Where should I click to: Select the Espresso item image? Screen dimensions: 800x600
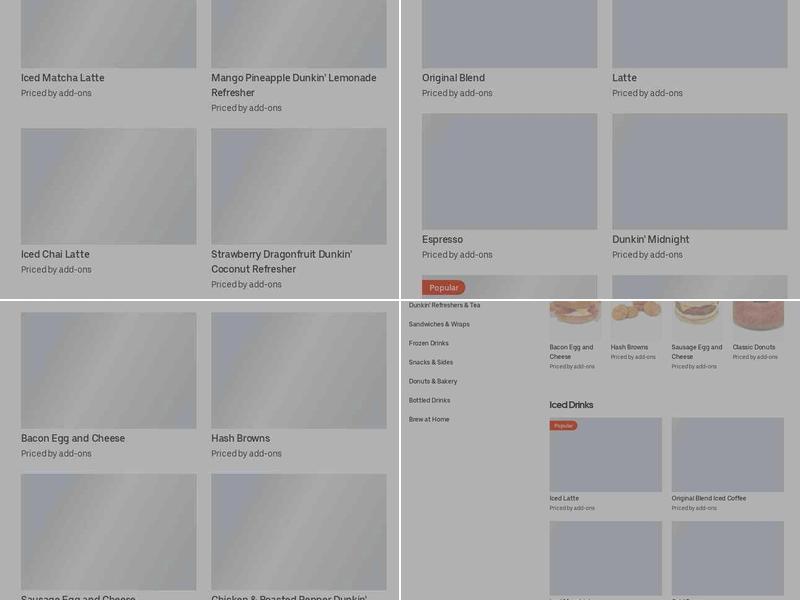[x=509, y=171]
